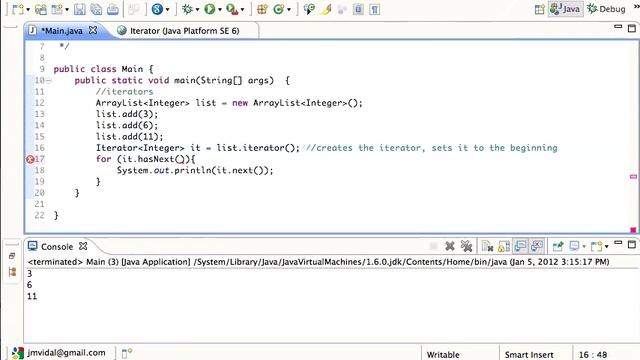The image size is (640, 360).
Task: Click the Clear Console icon
Action: (x=487, y=246)
